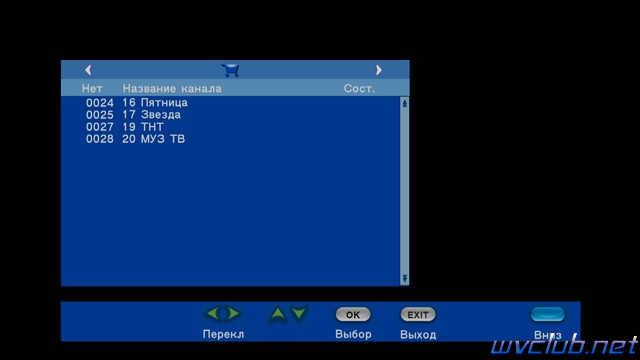Click the right arrow in the list header
Viewport: 640px width, 360px height.
(x=378, y=70)
